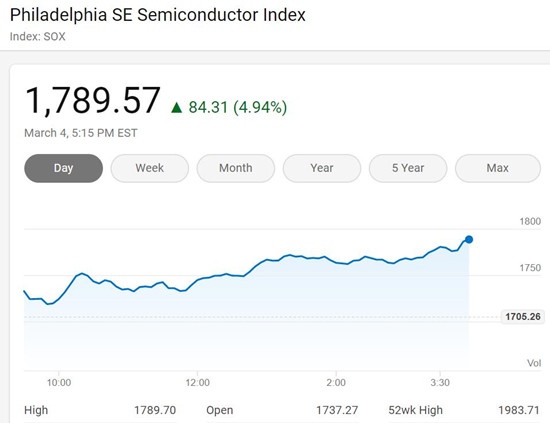Image resolution: width=550 pixels, height=423 pixels.
Task: Switch chart to Week view
Action: click(x=150, y=168)
